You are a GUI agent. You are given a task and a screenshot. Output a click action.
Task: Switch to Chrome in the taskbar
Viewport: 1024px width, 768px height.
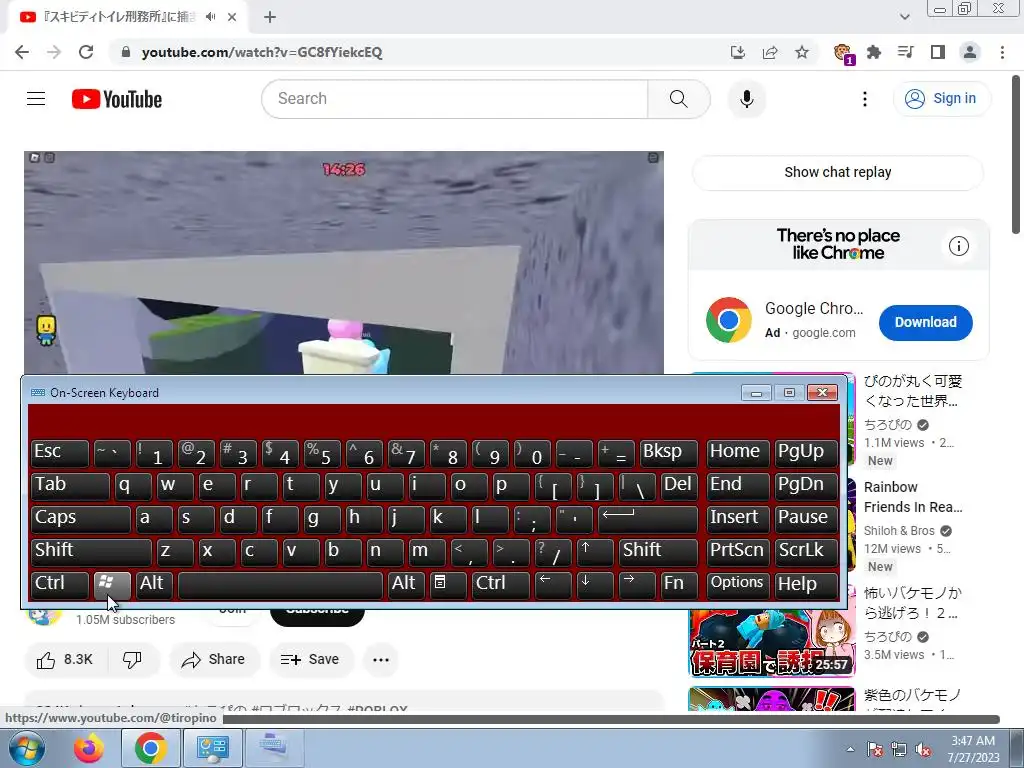[x=150, y=748]
